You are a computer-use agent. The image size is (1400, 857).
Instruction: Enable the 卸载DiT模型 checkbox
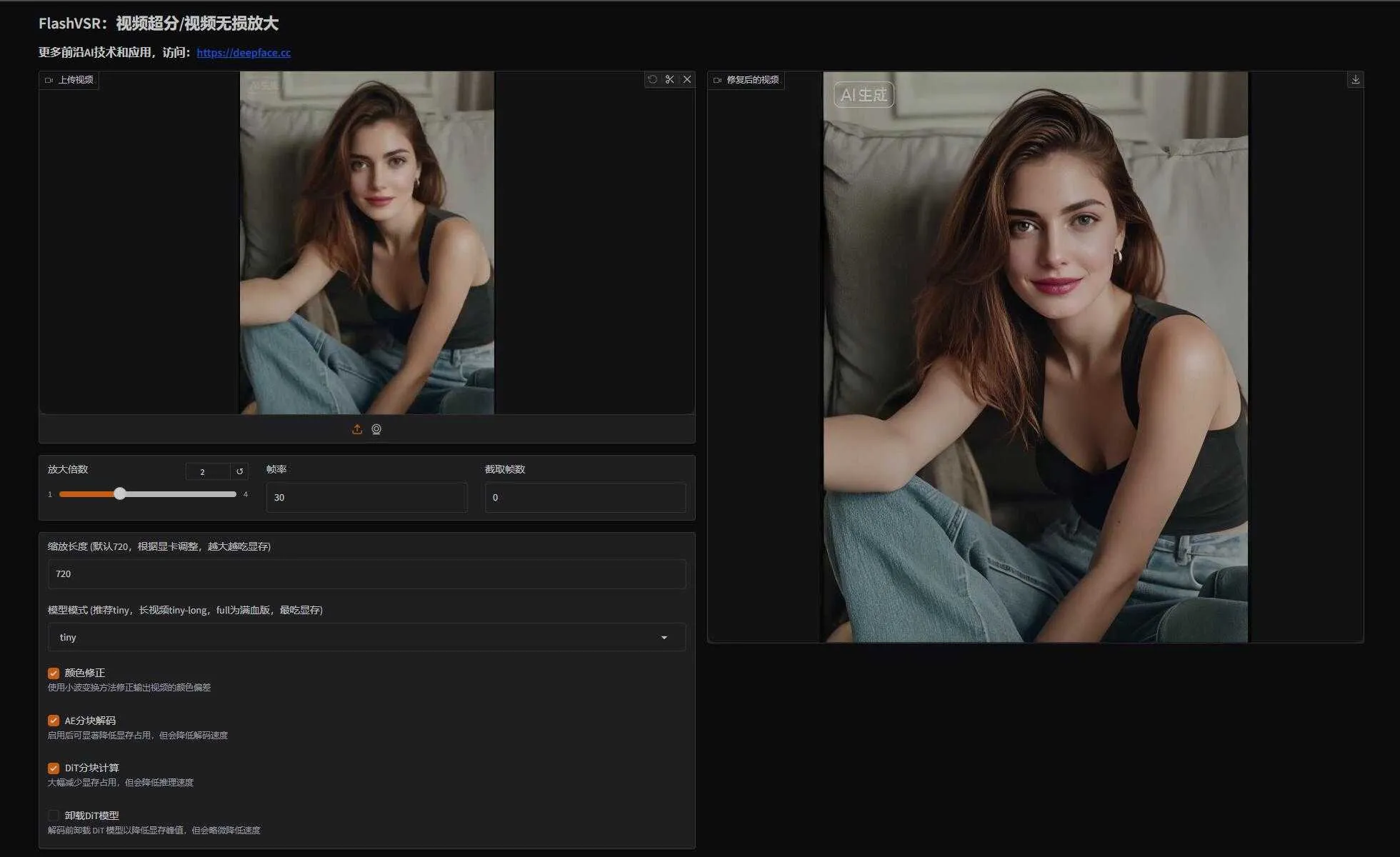(x=54, y=816)
